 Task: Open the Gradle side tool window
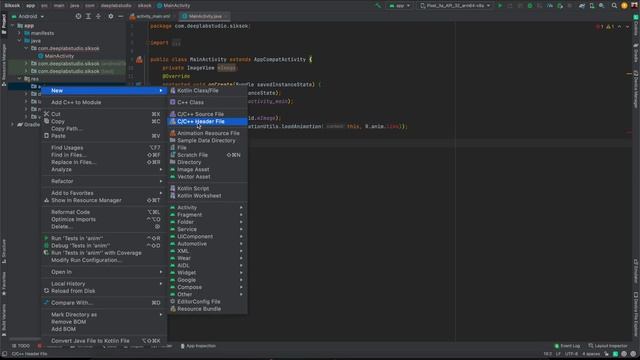coord(636,54)
